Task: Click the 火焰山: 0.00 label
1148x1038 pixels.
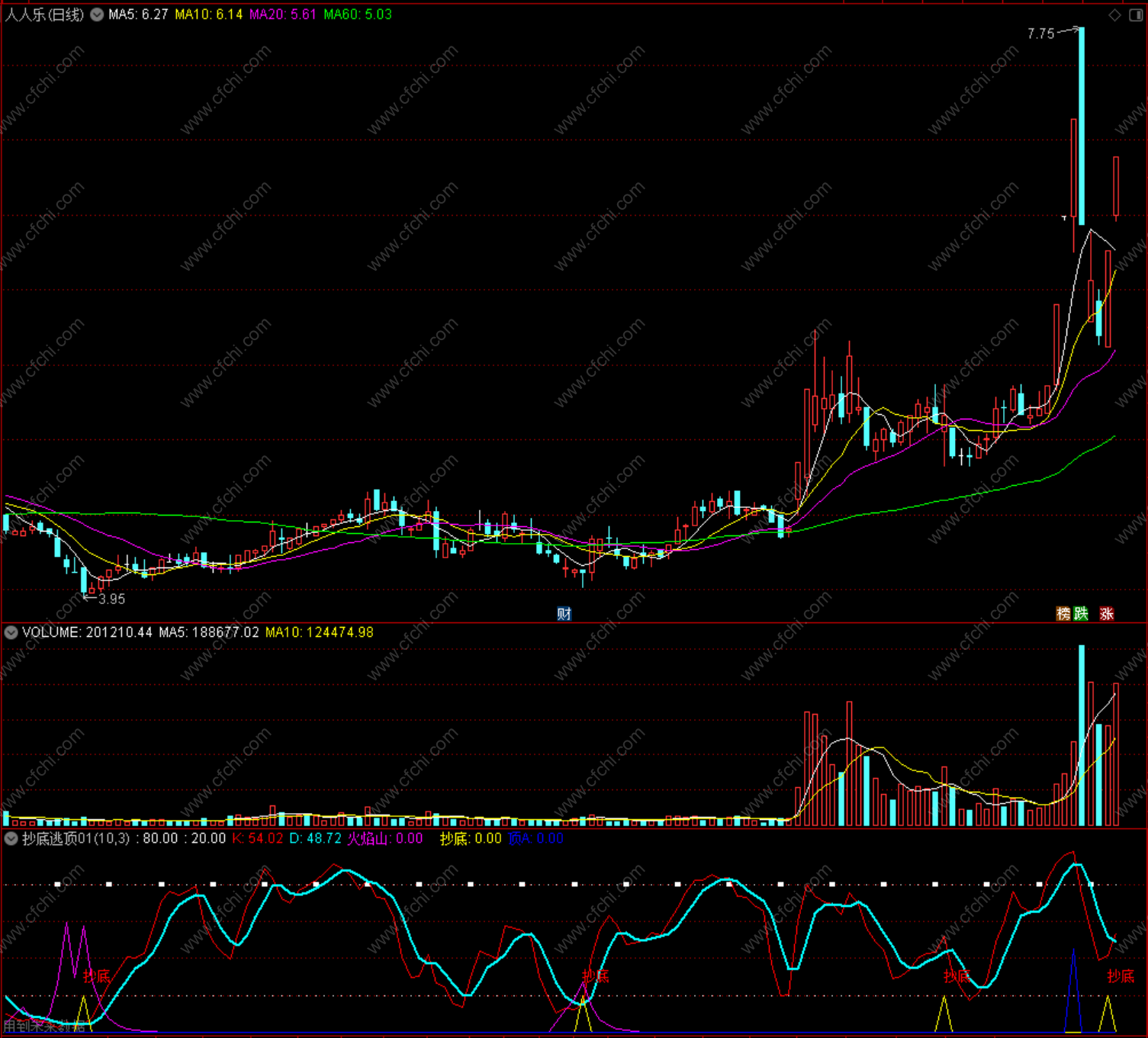Action: pyautogui.click(x=385, y=838)
